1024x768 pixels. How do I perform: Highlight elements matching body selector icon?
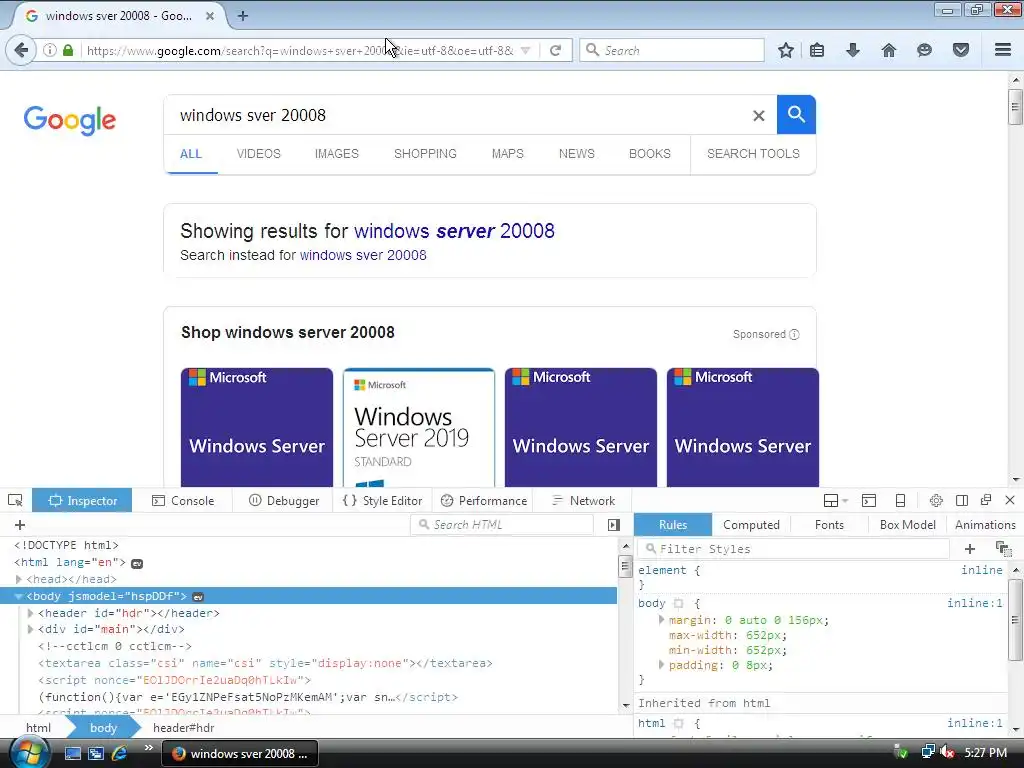[679, 603]
